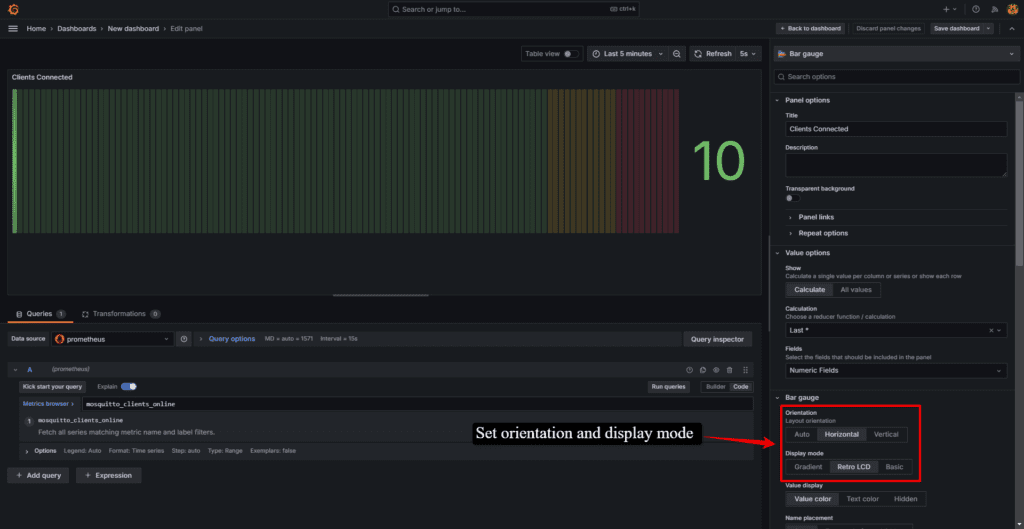Image resolution: width=1024 pixels, height=529 pixels.
Task: Open the Save dashboard dropdown arrow
Action: point(989,29)
